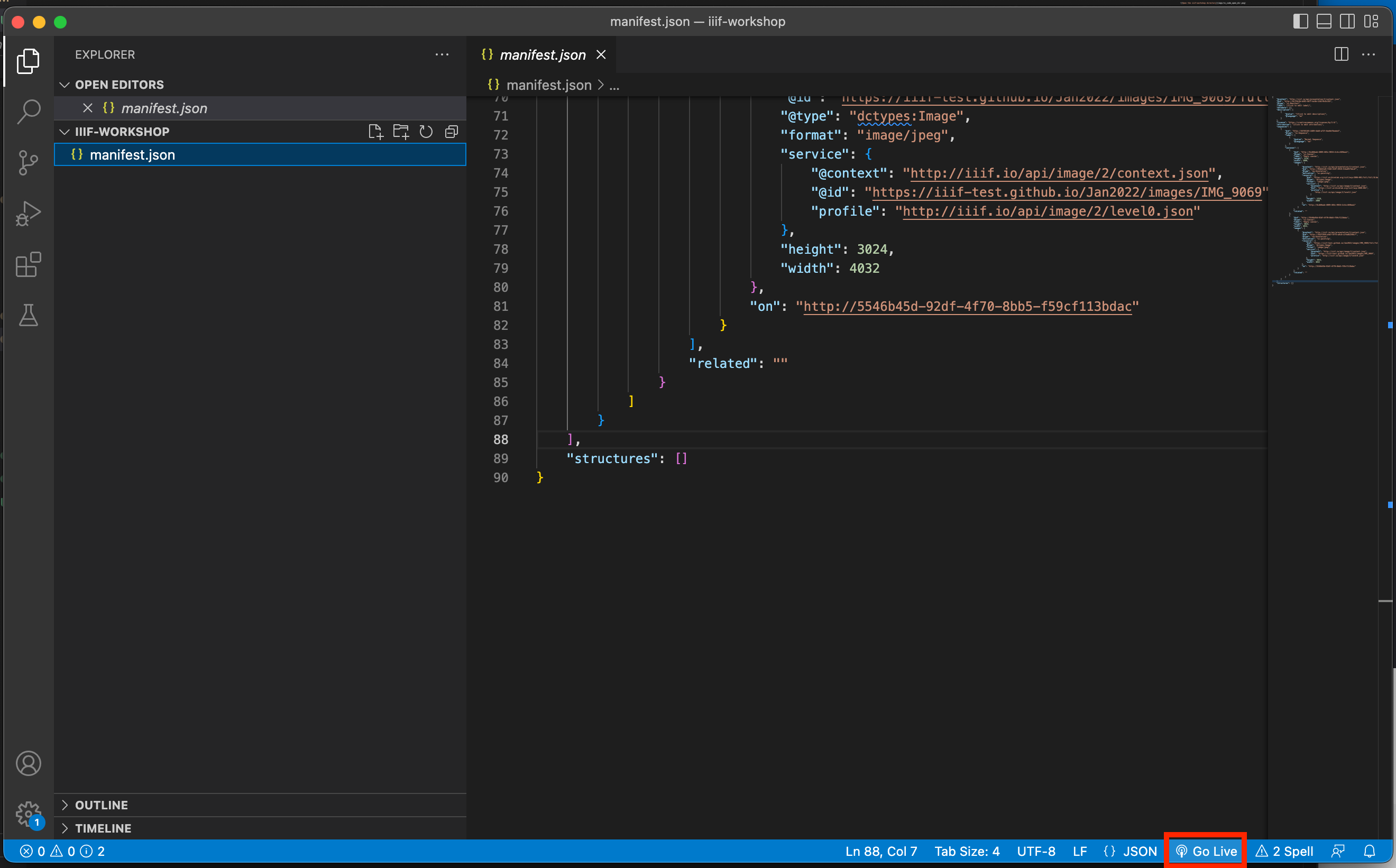Open the Source Control view

tap(28, 162)
